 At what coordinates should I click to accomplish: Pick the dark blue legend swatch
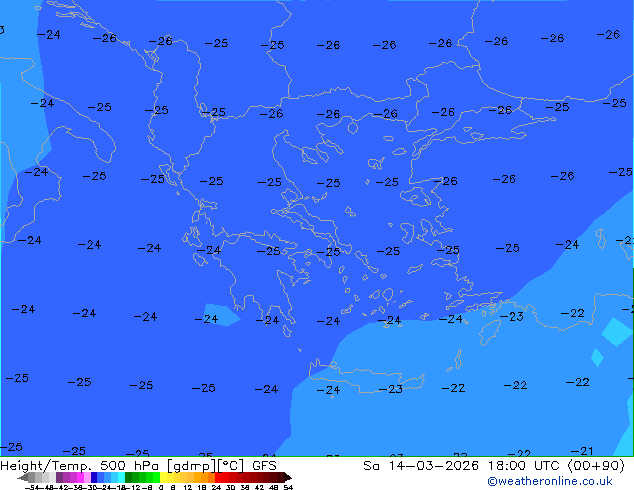(x=94, y=477)
